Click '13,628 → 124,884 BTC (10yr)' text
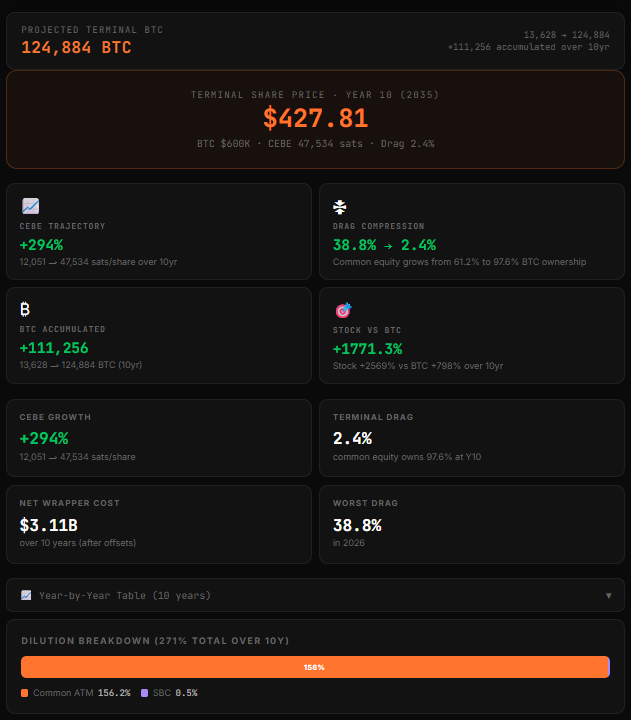631x720 pixels. (81, 365)
